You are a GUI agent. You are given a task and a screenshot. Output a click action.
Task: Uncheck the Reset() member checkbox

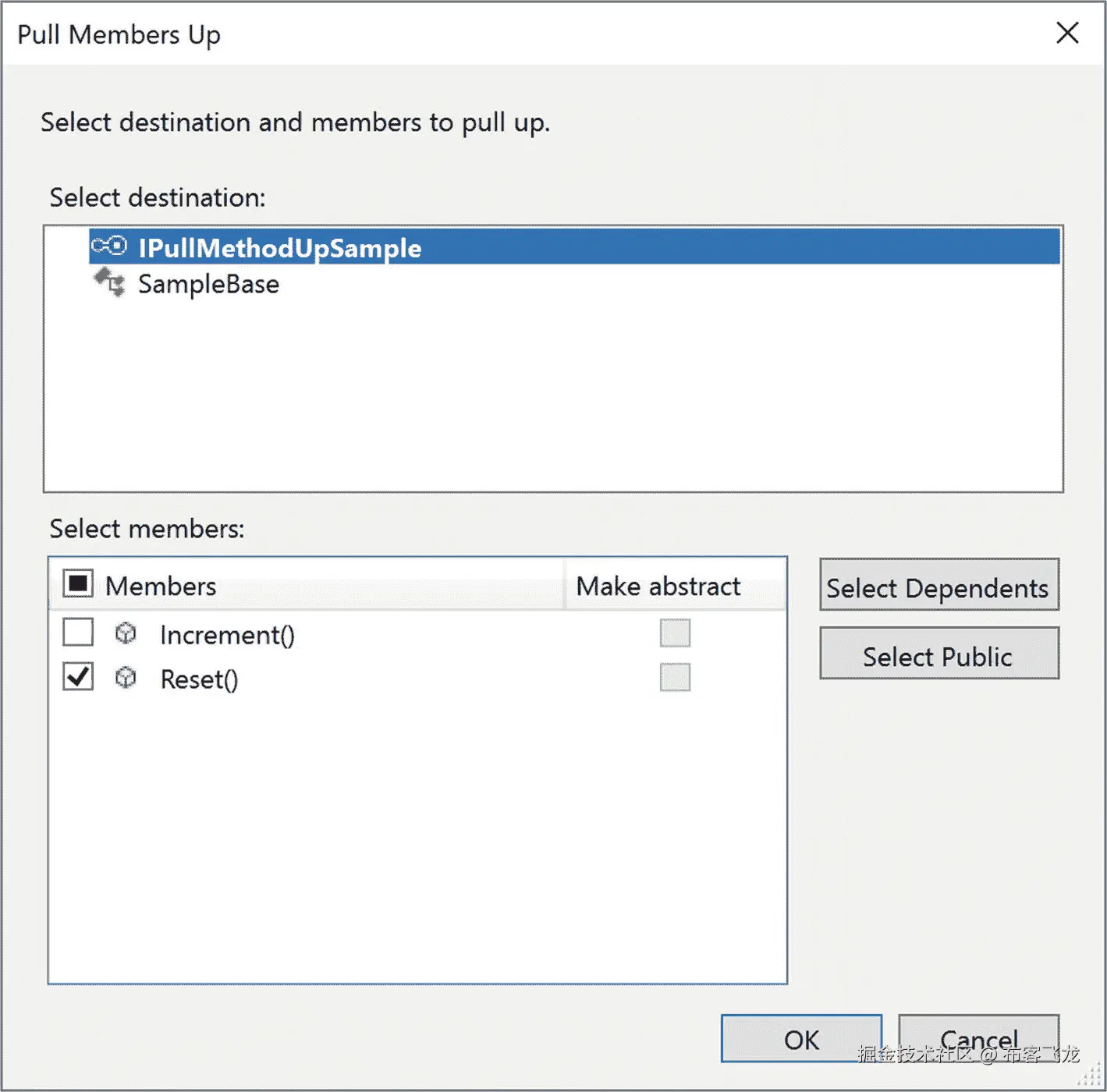(78, 677)
